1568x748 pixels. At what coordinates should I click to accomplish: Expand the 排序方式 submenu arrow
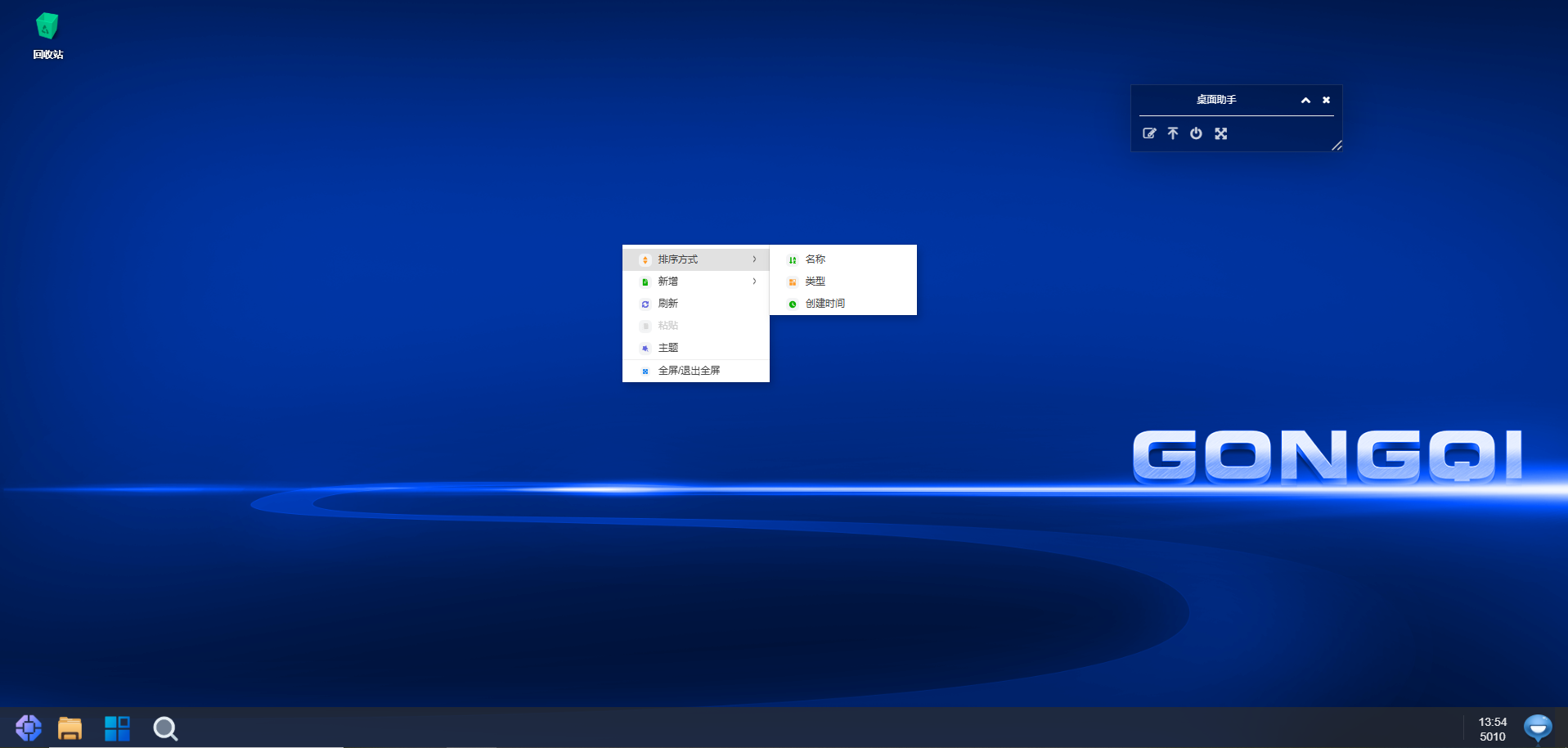pos(754,259)
